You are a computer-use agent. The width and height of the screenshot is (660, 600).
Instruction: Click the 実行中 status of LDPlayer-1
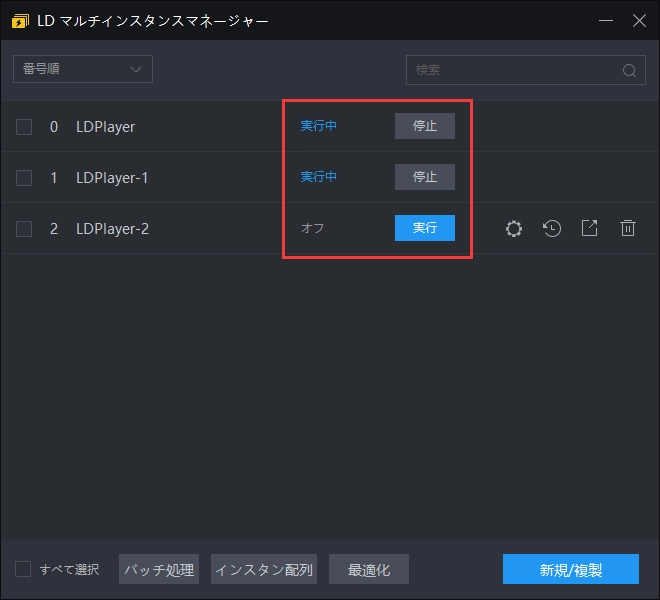pos(319,176)
